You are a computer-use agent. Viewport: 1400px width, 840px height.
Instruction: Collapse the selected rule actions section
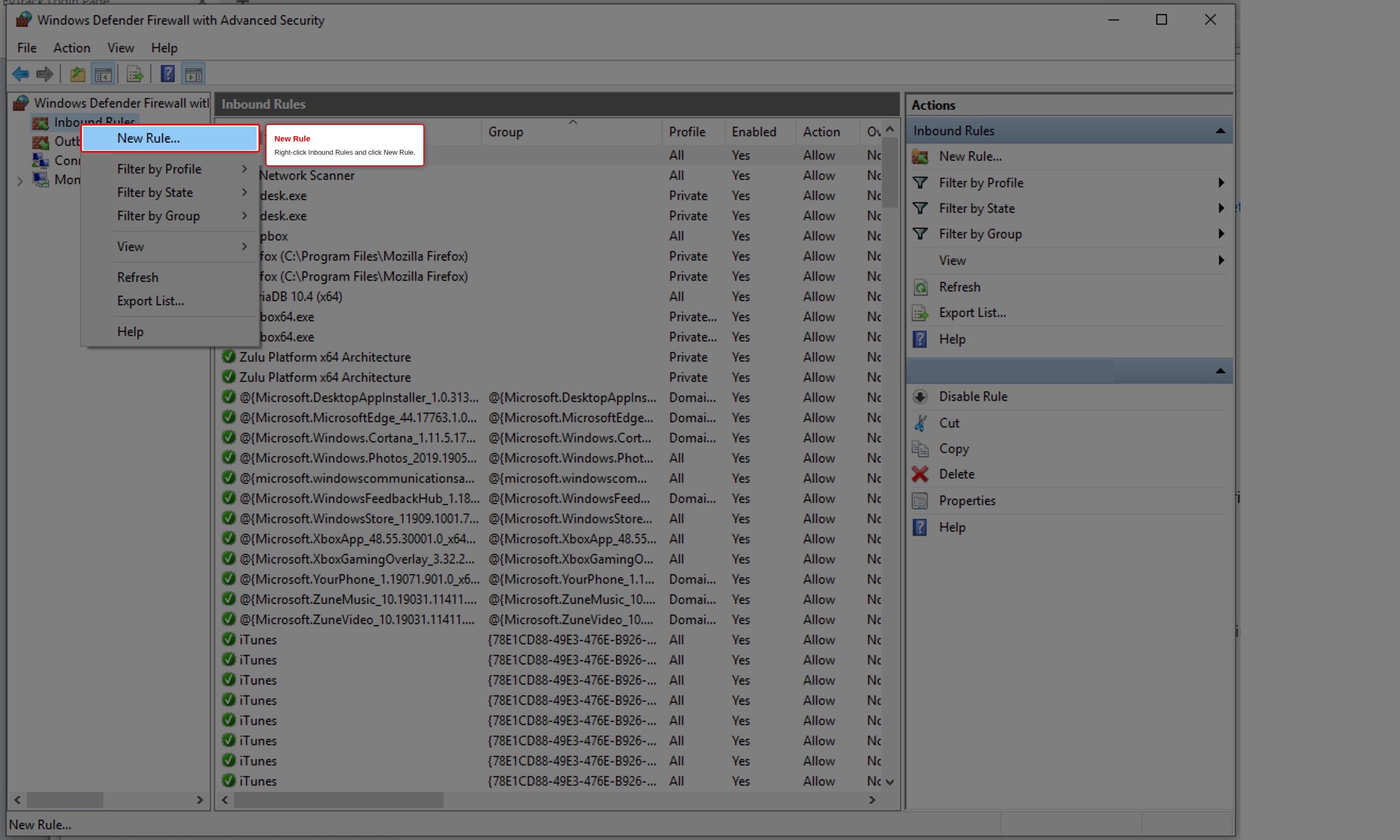pos(1220,371)
